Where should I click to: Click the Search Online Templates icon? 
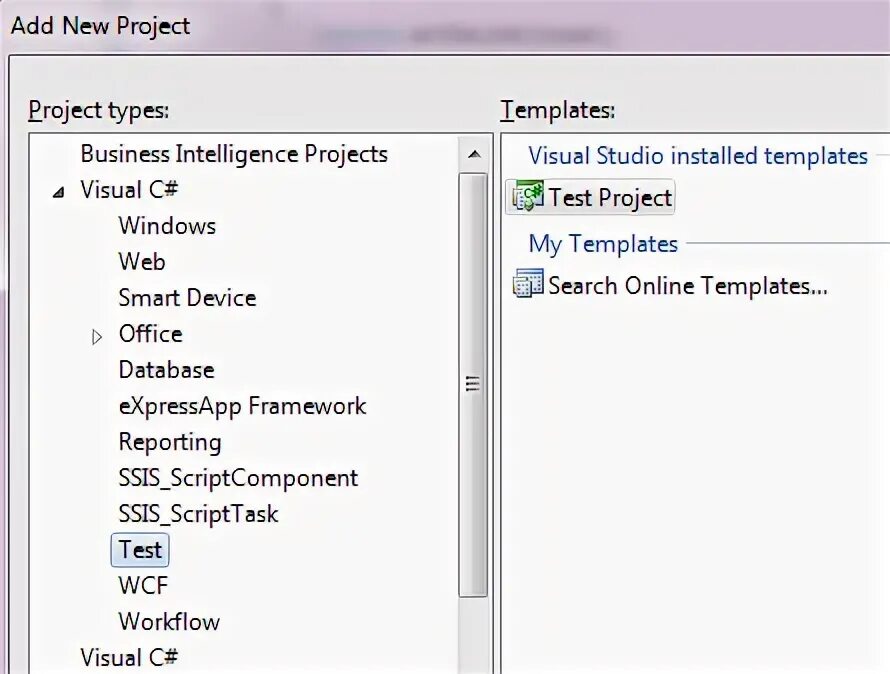point(527,285)
